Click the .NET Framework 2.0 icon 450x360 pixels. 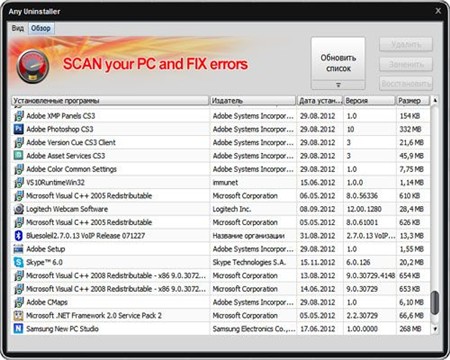tap(18, 316)
